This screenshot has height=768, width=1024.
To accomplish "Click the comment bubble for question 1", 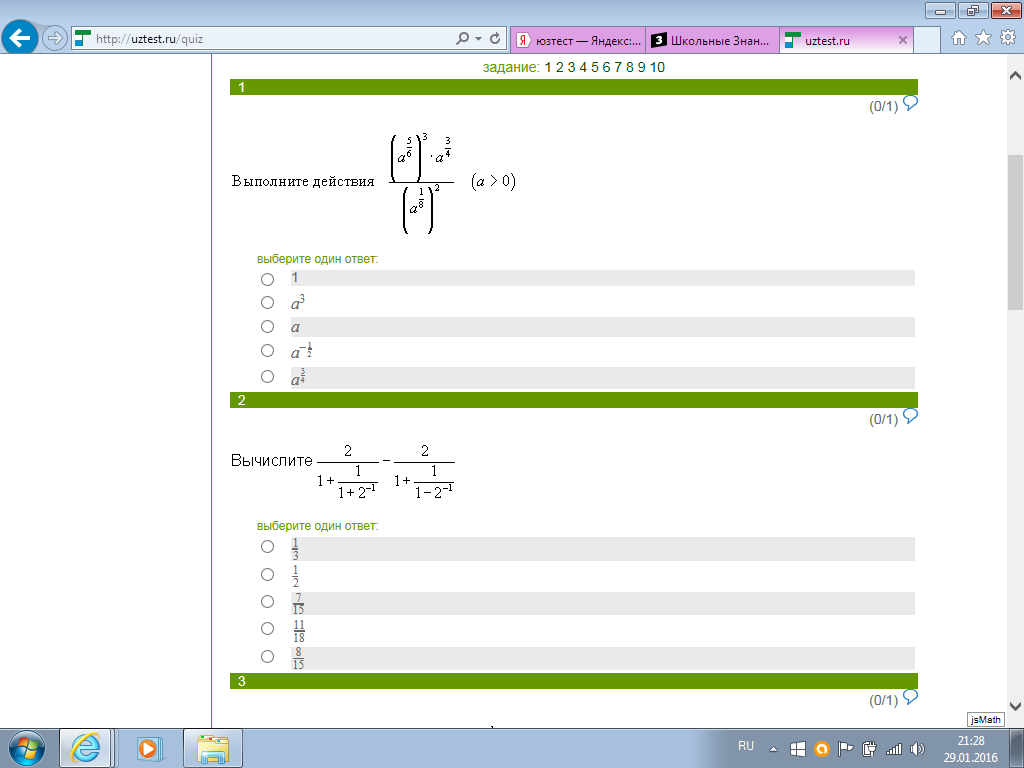I will point(910,104).
